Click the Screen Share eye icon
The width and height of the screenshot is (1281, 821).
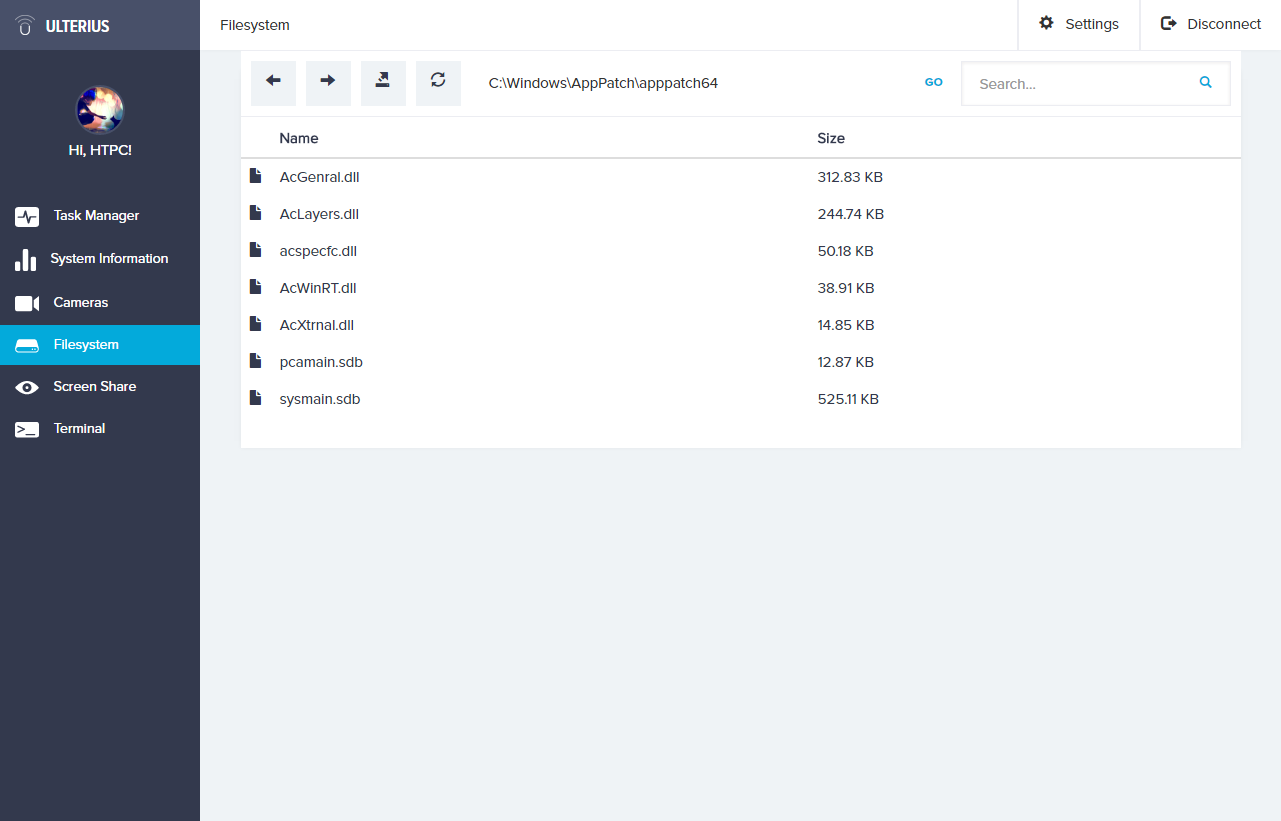(x=27, y=387)
